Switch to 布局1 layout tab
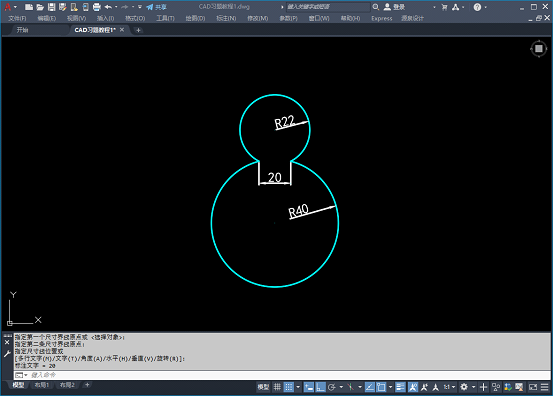The height and width of the screenshot is (396, 553). pyautogui.click(x=42, y=385)
